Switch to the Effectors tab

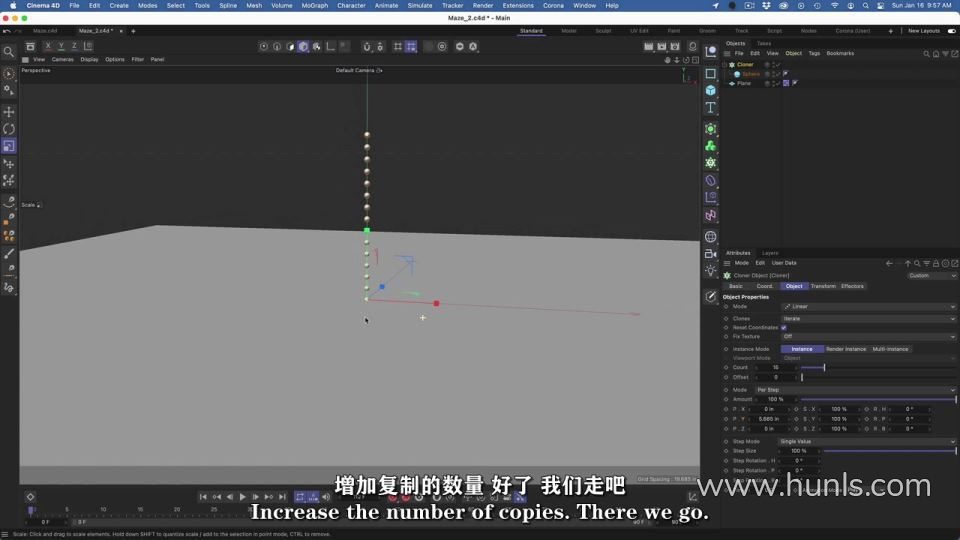pyautogui.click(x=852, y=286)
